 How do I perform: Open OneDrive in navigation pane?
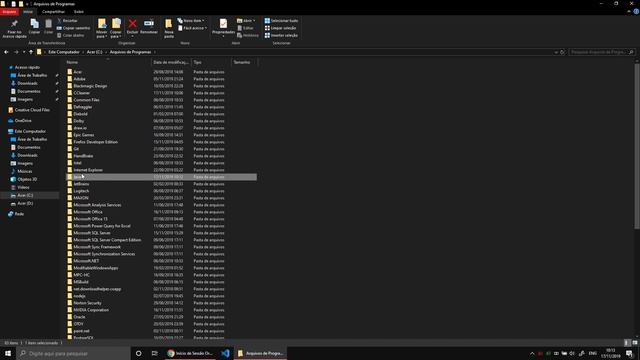pos(22,121)
